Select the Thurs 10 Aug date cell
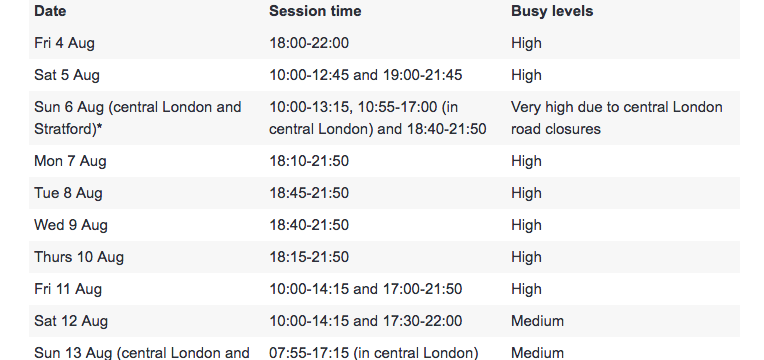The image size is (764, 360). [79, 257]
